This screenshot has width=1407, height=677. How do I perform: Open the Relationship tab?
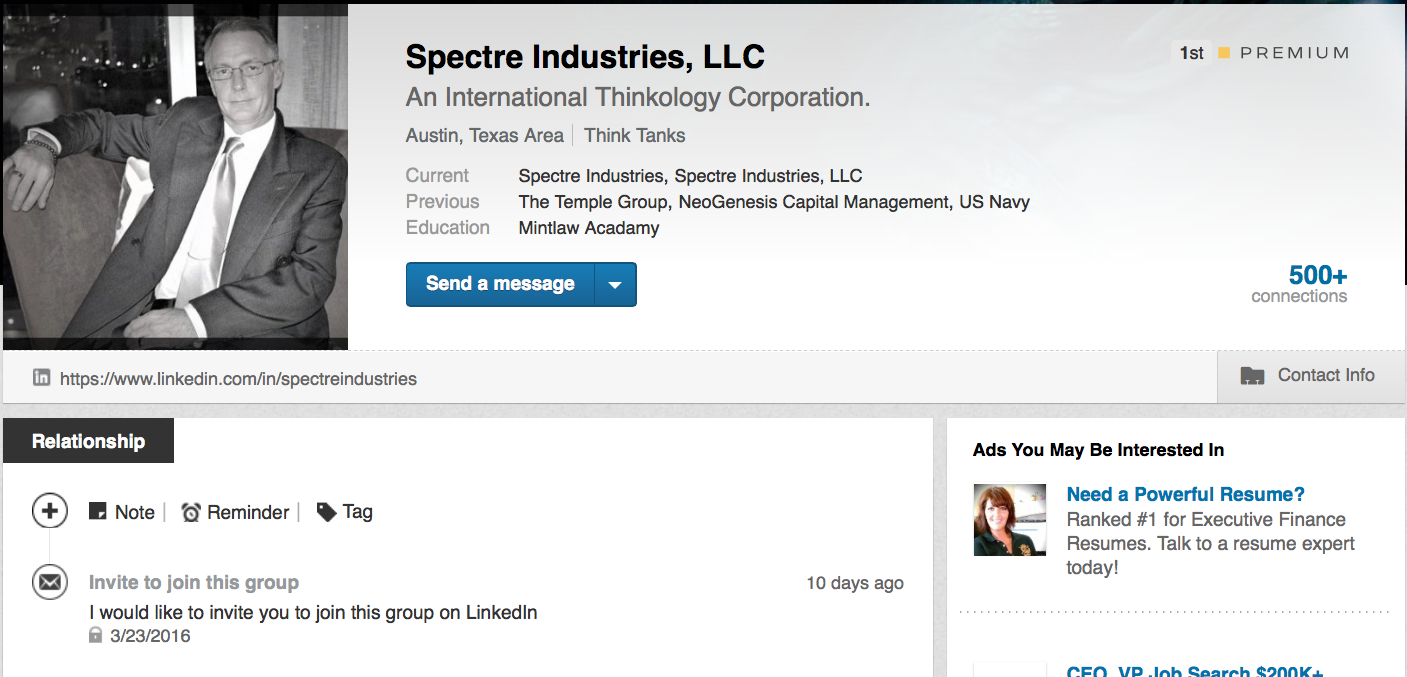(88, 441)
